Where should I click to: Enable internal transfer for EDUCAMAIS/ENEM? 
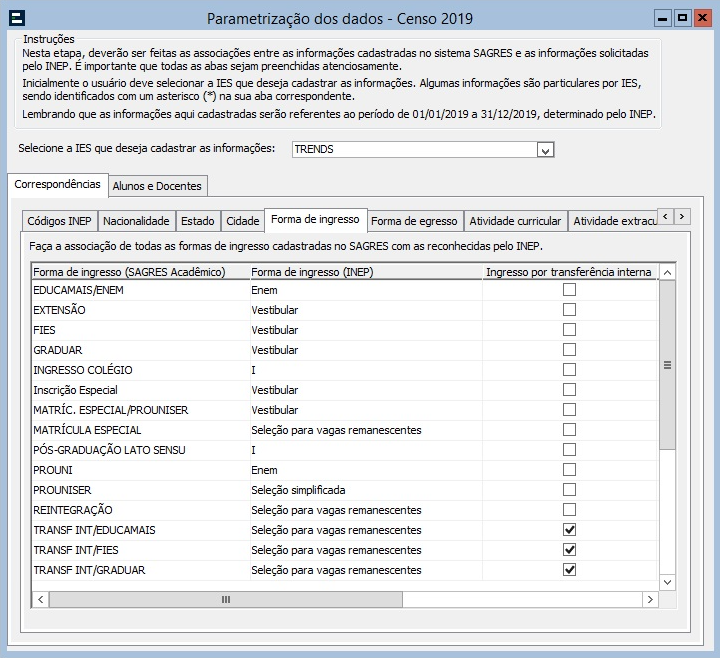click(x=569, y=290)
